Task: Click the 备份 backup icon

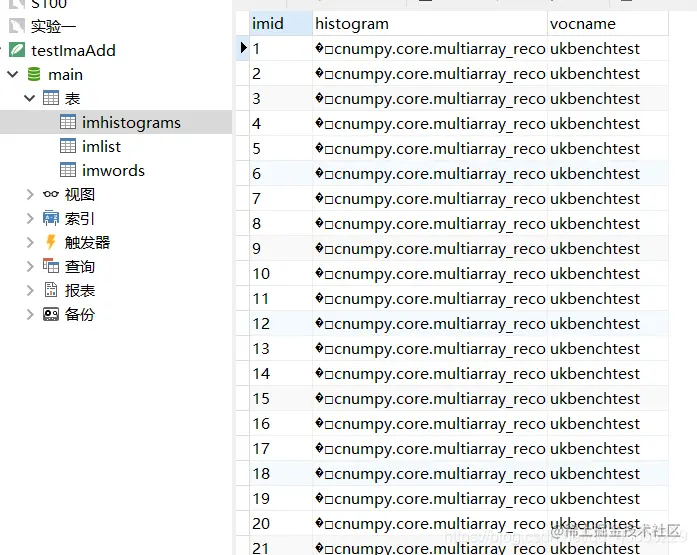Action: coord(51,314)
